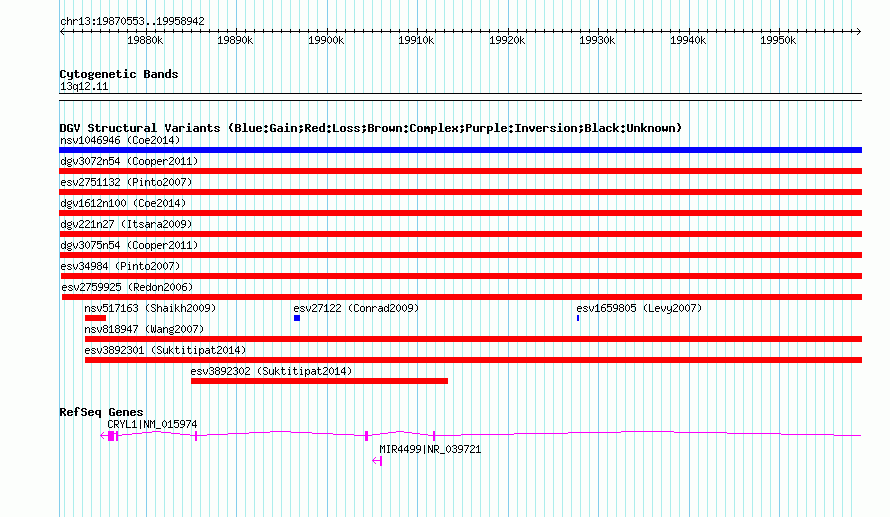This screenshot has height=517, width=890.
Task: Open the dgv1612n100 (Coe2014) variant
Action: click(x=123, y=203)
